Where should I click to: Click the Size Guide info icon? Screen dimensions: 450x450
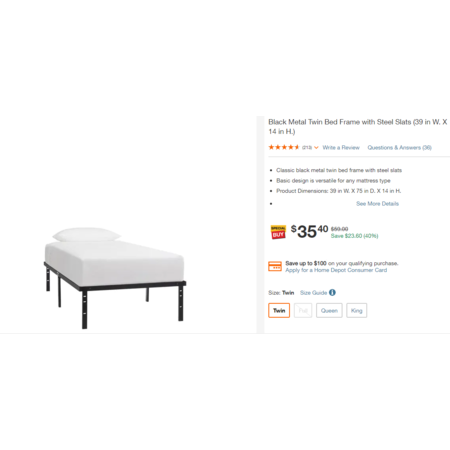(x=332, y=293)
